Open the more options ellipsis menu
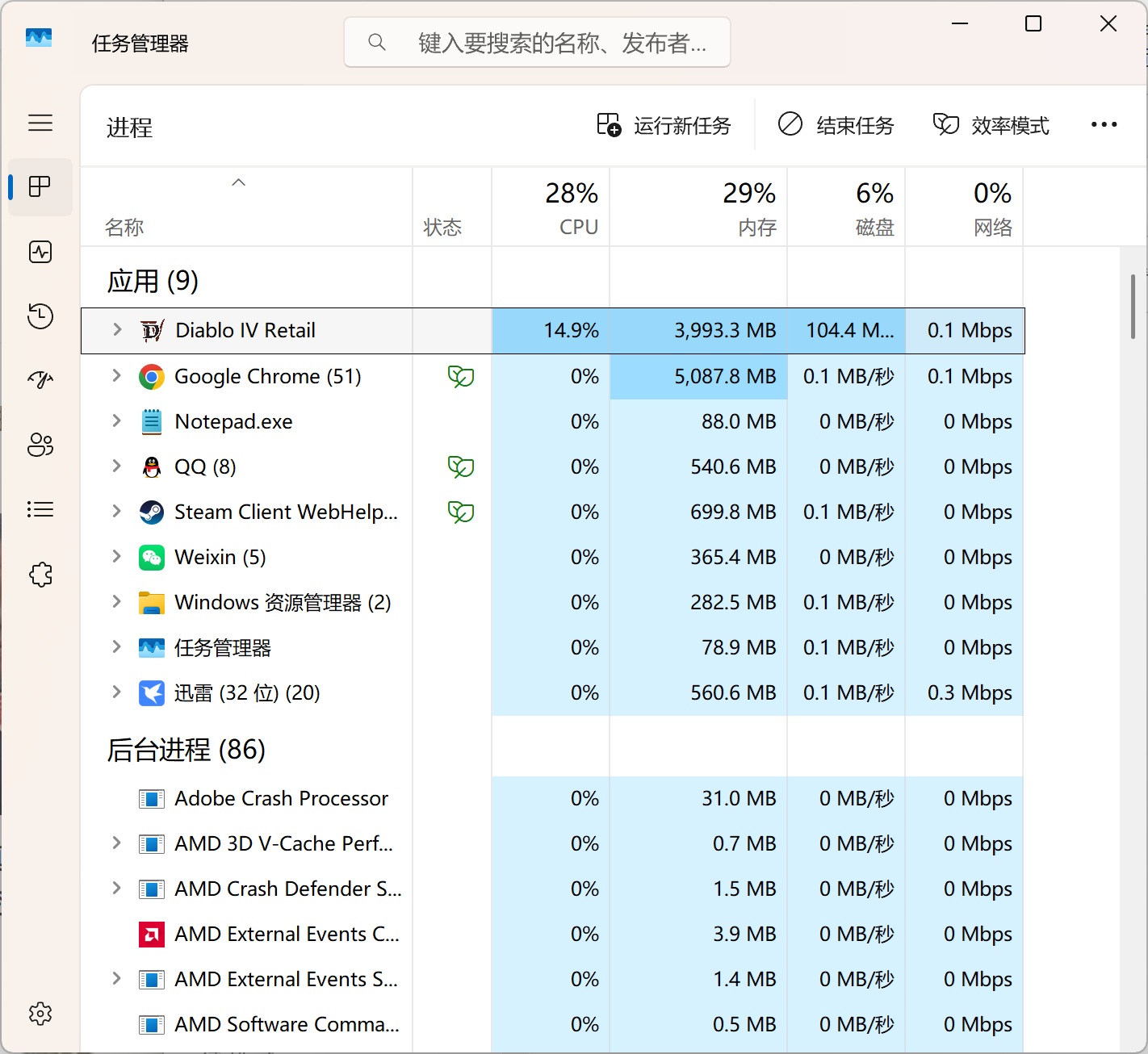 pyautogui.click(x=1104, y=124)
